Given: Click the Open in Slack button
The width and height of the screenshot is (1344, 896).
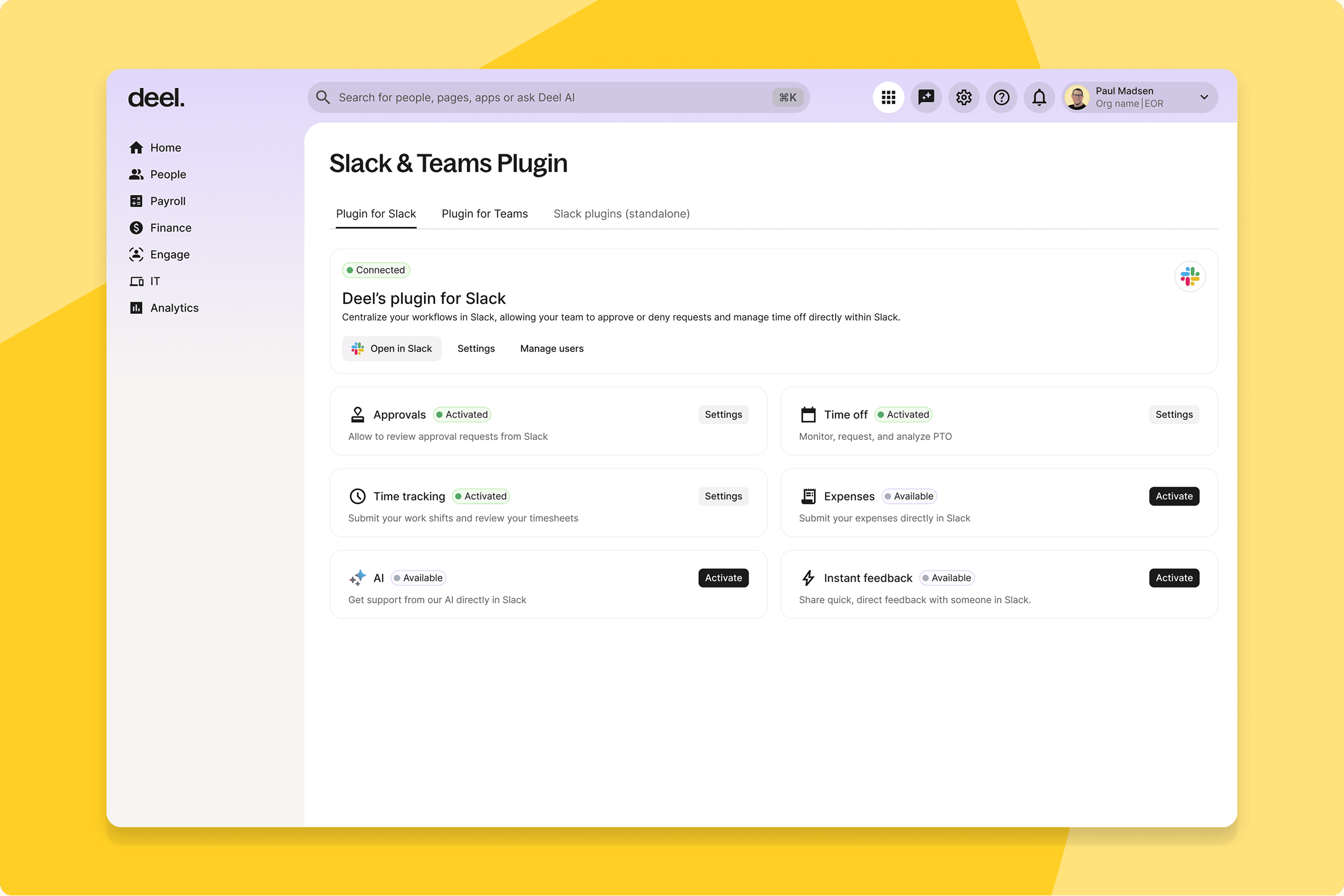Looking at the screenshot, I should click(x=392, y=348).
